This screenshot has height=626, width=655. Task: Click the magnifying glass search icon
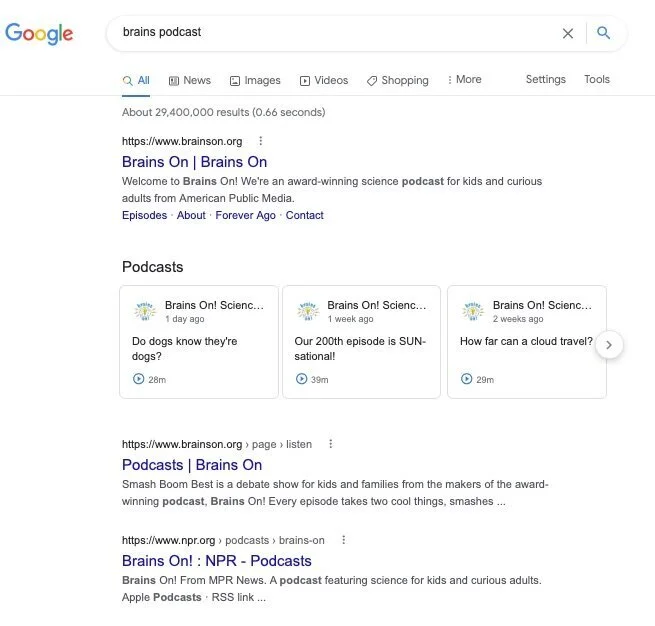[603, 33]
